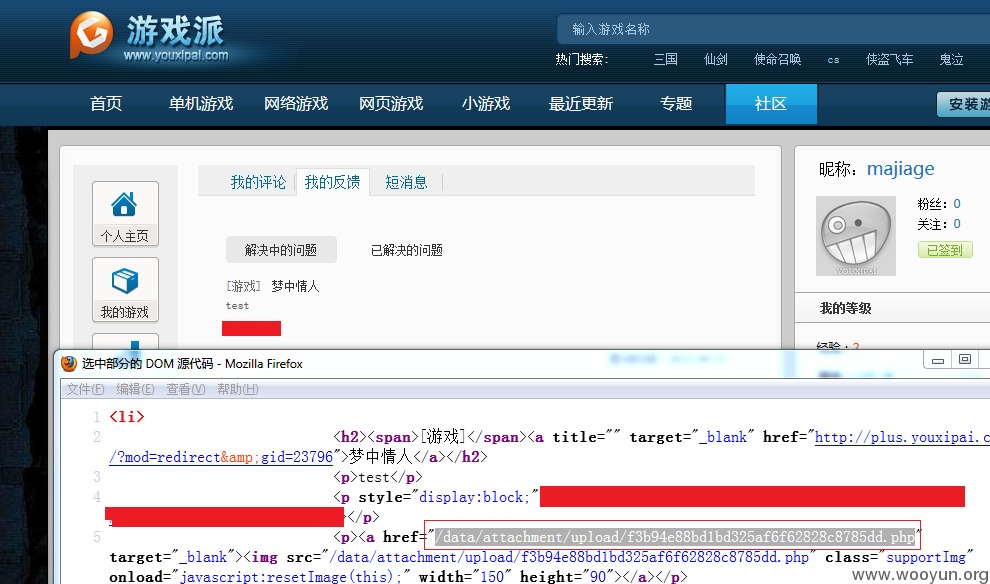The height and width of the screenshot is (584, 990).
Task: Select 解决中的问题 filter
Action: coord(281,250)
